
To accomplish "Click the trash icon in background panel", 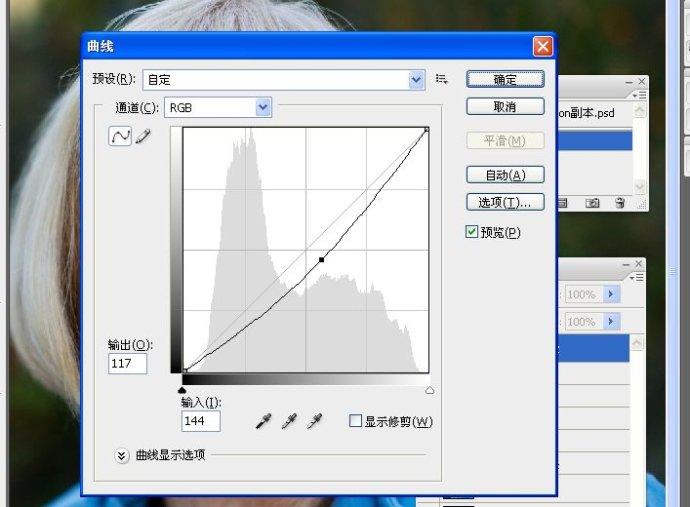I will (620, 203).
